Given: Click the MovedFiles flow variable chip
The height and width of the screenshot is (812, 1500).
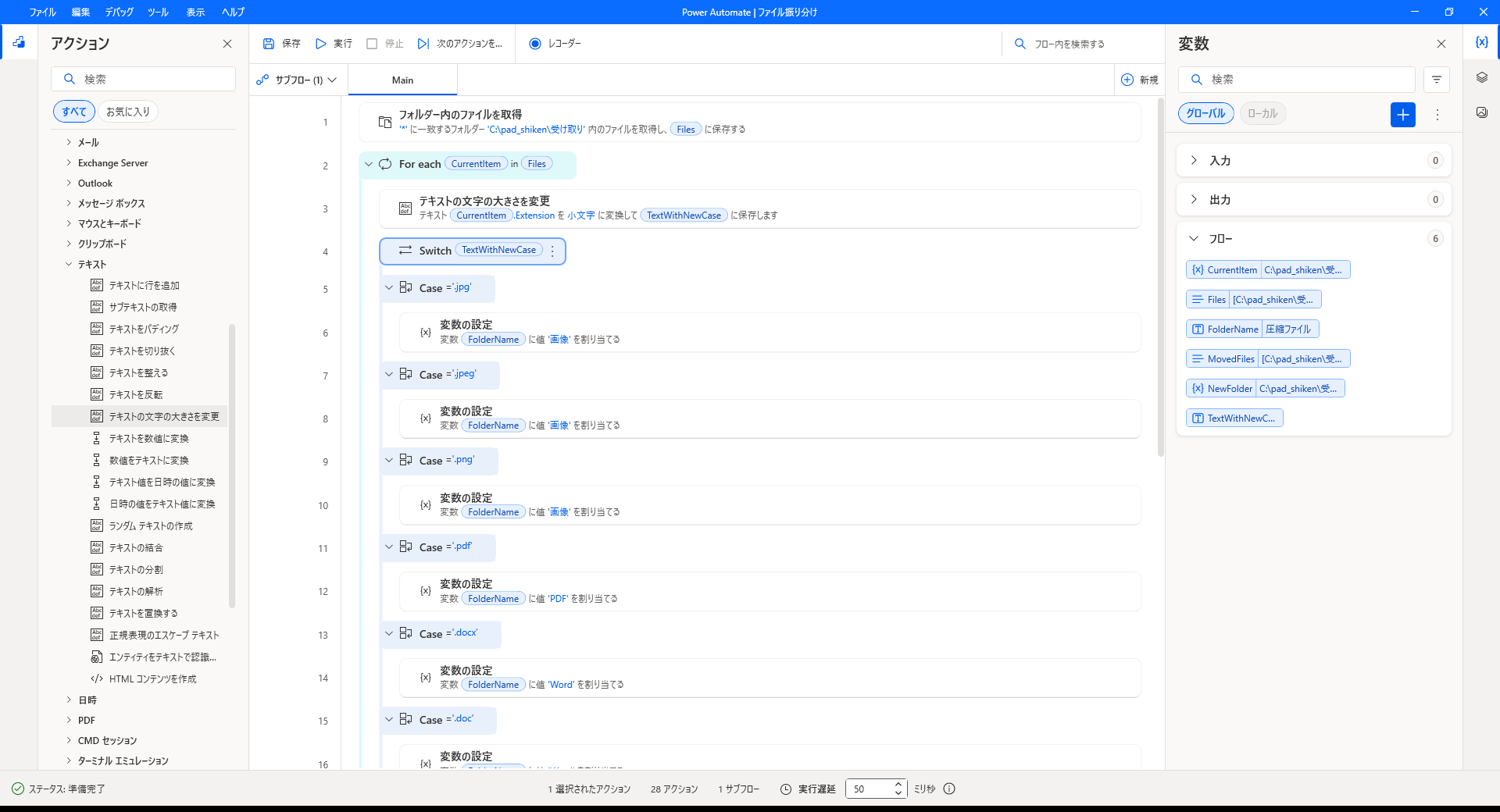Looking at the screenshot, I should click(1268, 359).
